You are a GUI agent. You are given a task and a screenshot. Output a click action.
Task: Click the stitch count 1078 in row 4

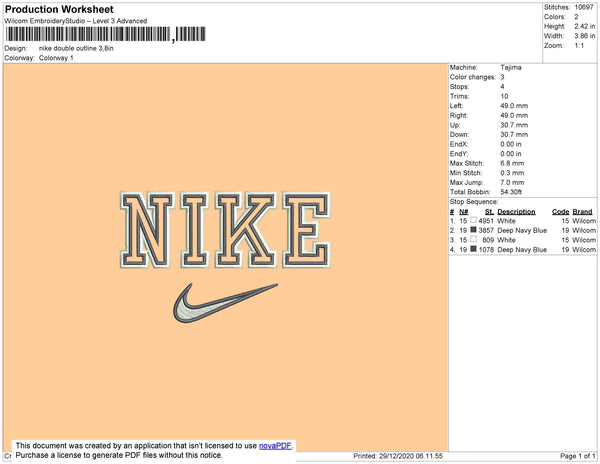coord(486,249)
